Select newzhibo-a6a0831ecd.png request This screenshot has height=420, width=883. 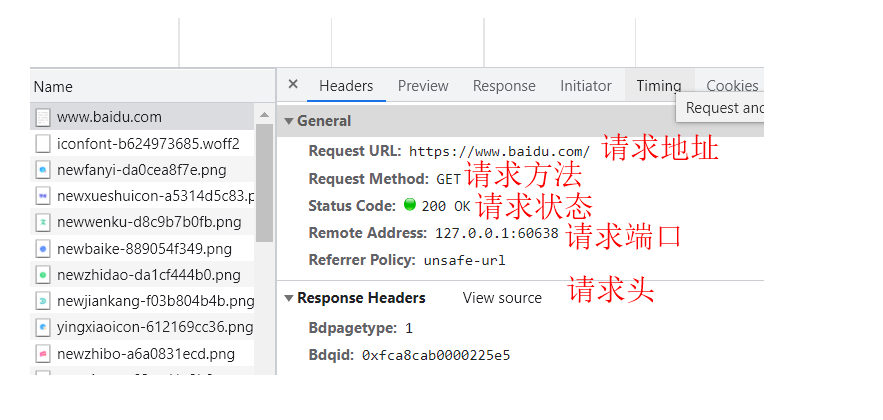click(142, 354)
